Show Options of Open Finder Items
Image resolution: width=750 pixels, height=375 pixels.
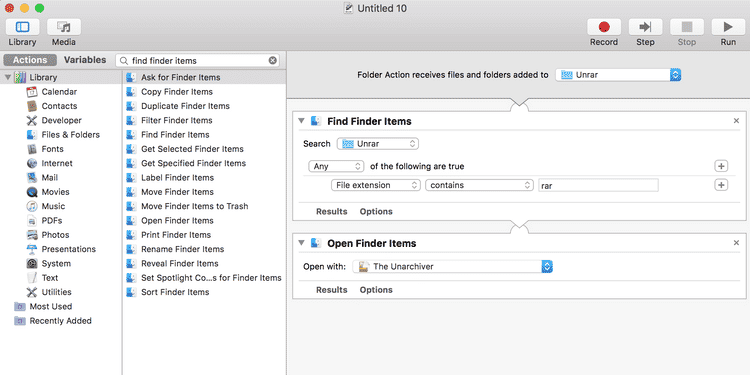pyautogui.click(x=376, y=290)
